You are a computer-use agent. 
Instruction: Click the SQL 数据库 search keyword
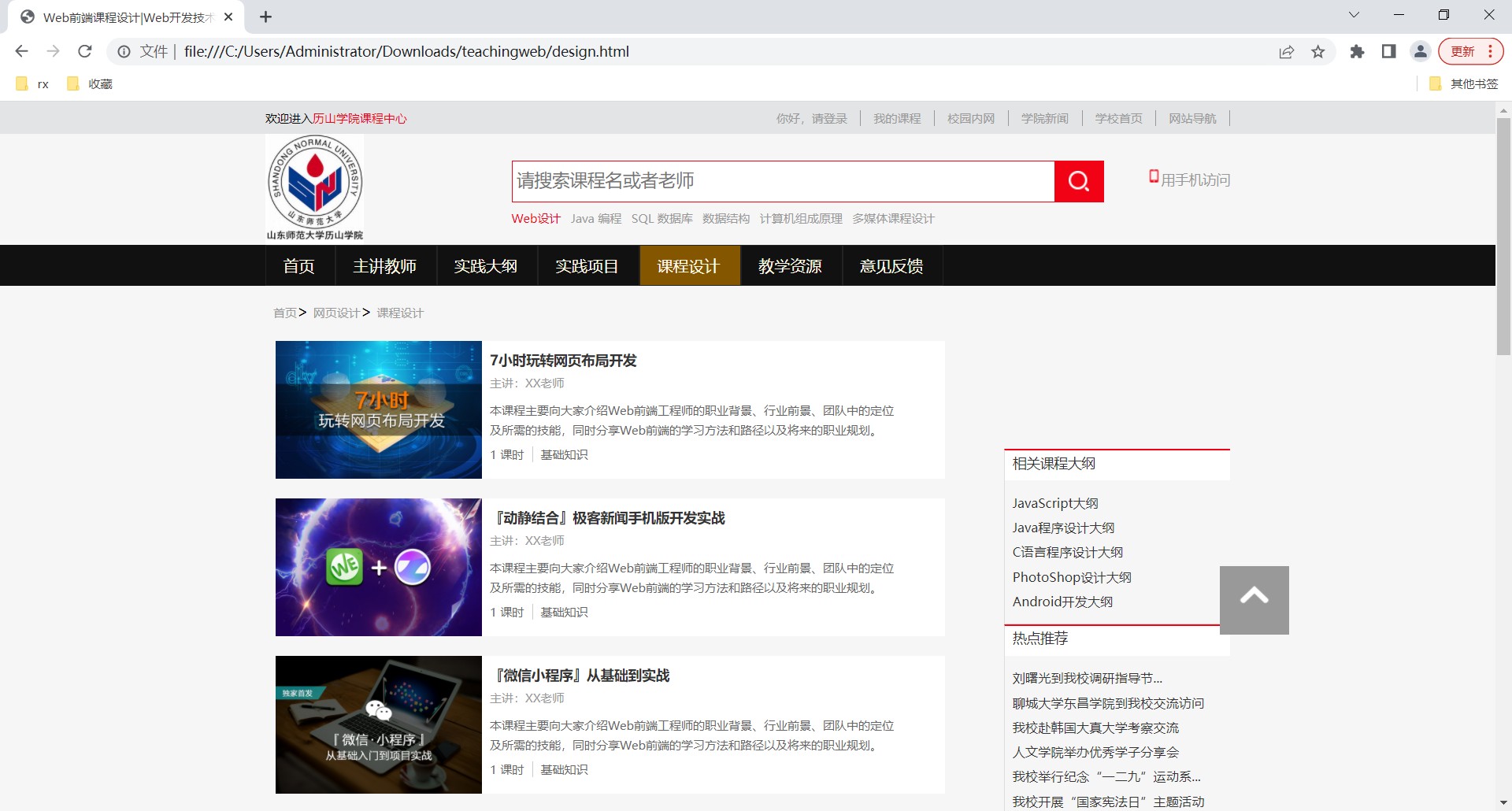pyautogui.click(x=662, y=219)
